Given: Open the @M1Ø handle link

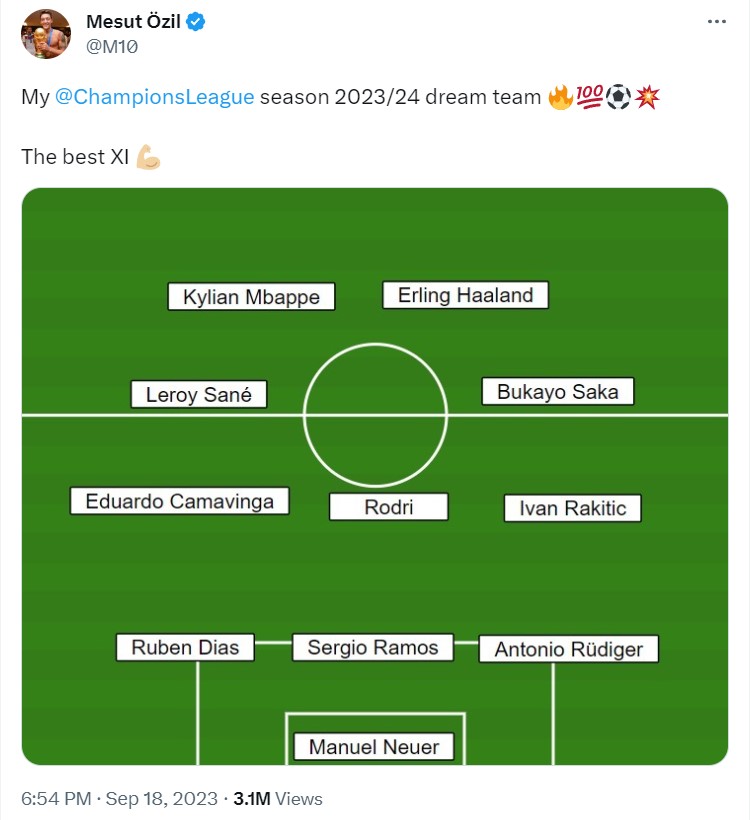Looking at the screenshot, I should click(x=110, y=46).
